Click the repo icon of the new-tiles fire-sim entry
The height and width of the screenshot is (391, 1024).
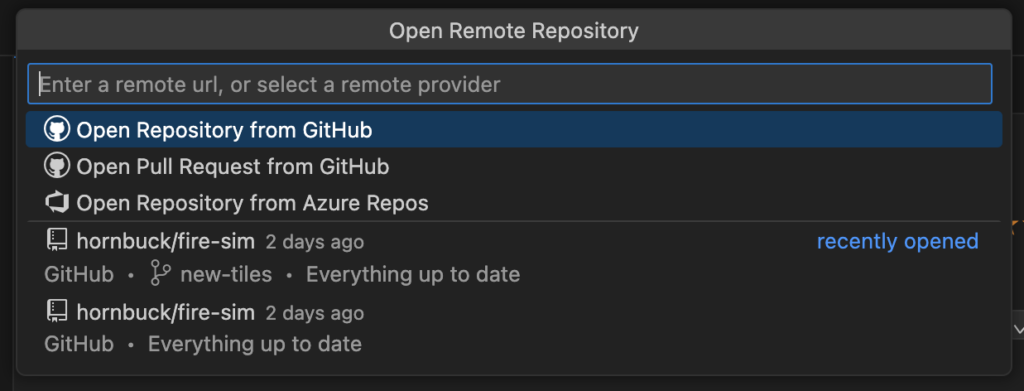(x=56, y=241)
